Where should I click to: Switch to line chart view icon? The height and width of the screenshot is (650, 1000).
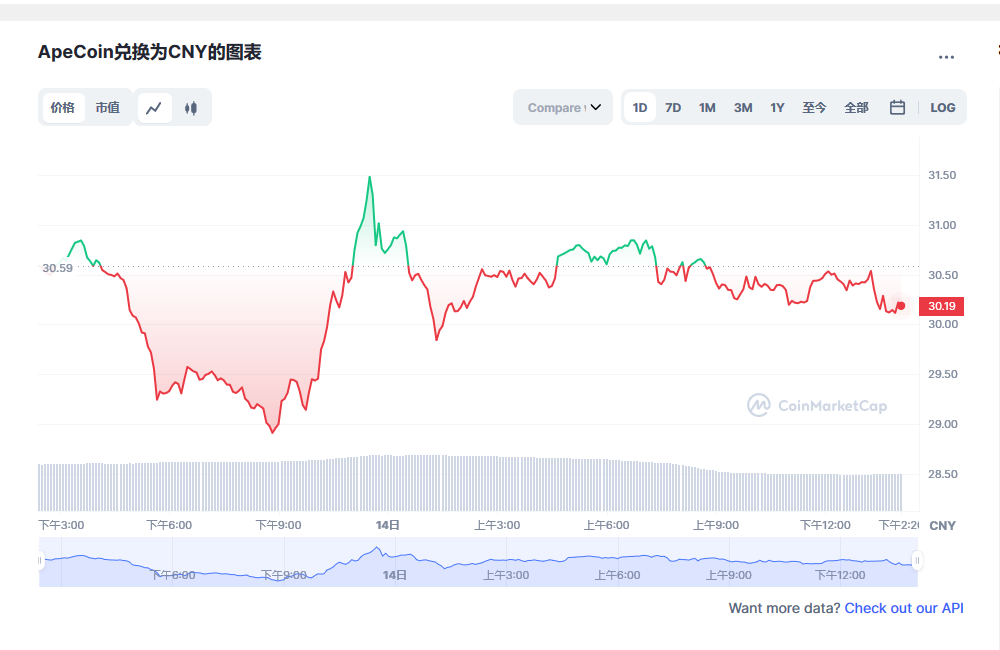[x=154, y=108]
